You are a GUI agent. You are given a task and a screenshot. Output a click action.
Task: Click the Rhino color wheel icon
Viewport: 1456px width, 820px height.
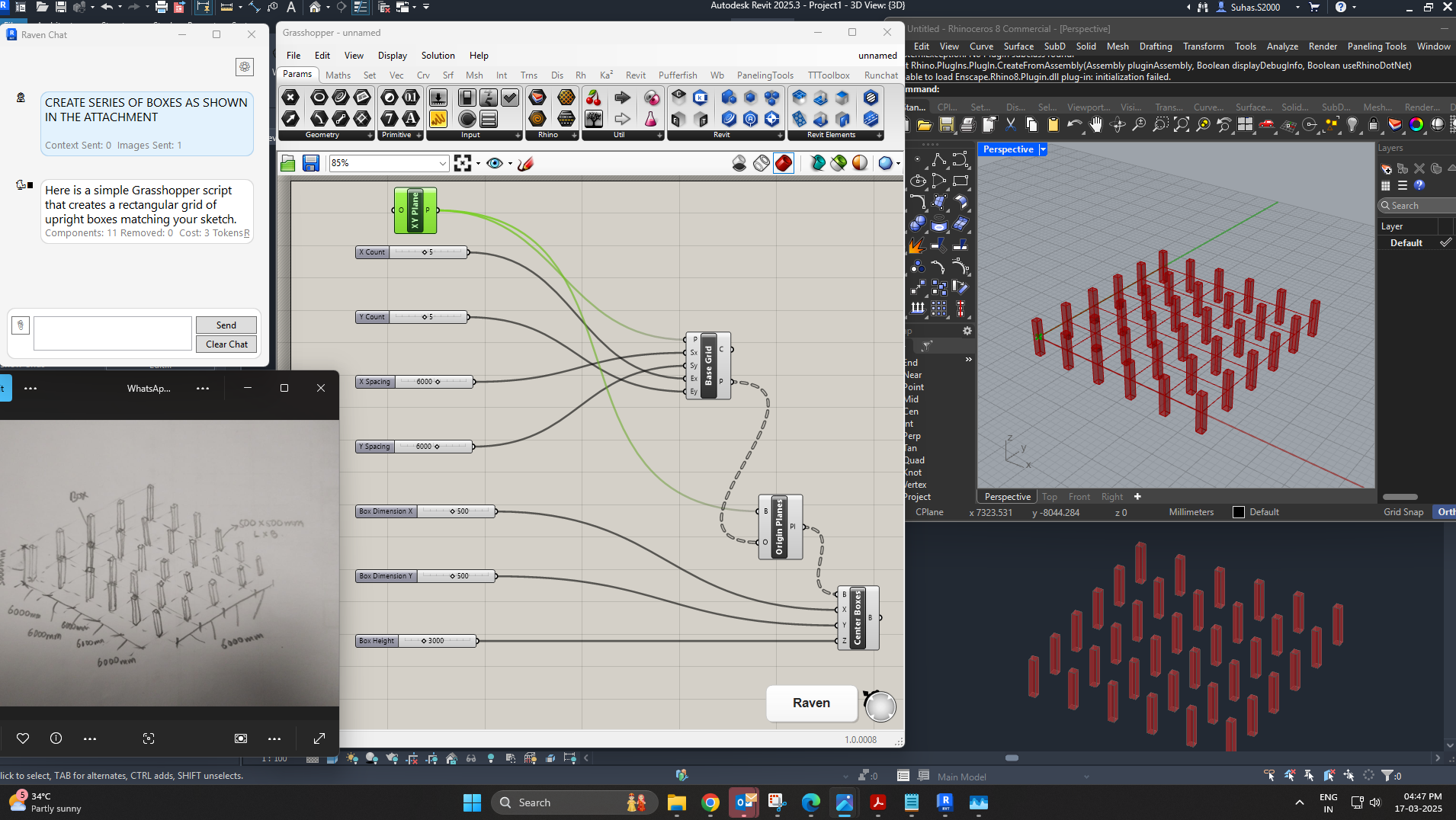(1416, 125)
